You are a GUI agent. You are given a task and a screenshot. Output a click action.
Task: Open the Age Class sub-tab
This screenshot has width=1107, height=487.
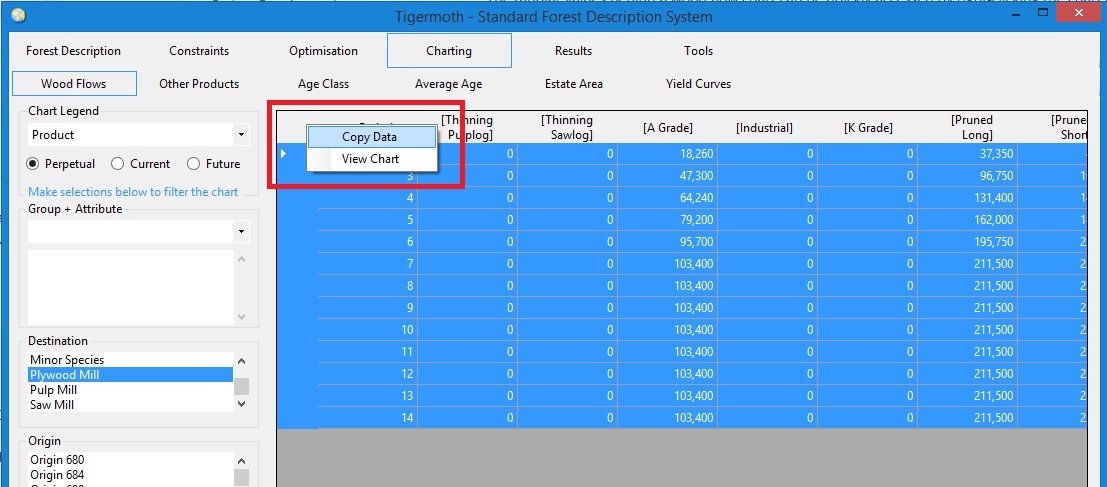(x=323, y=84)
